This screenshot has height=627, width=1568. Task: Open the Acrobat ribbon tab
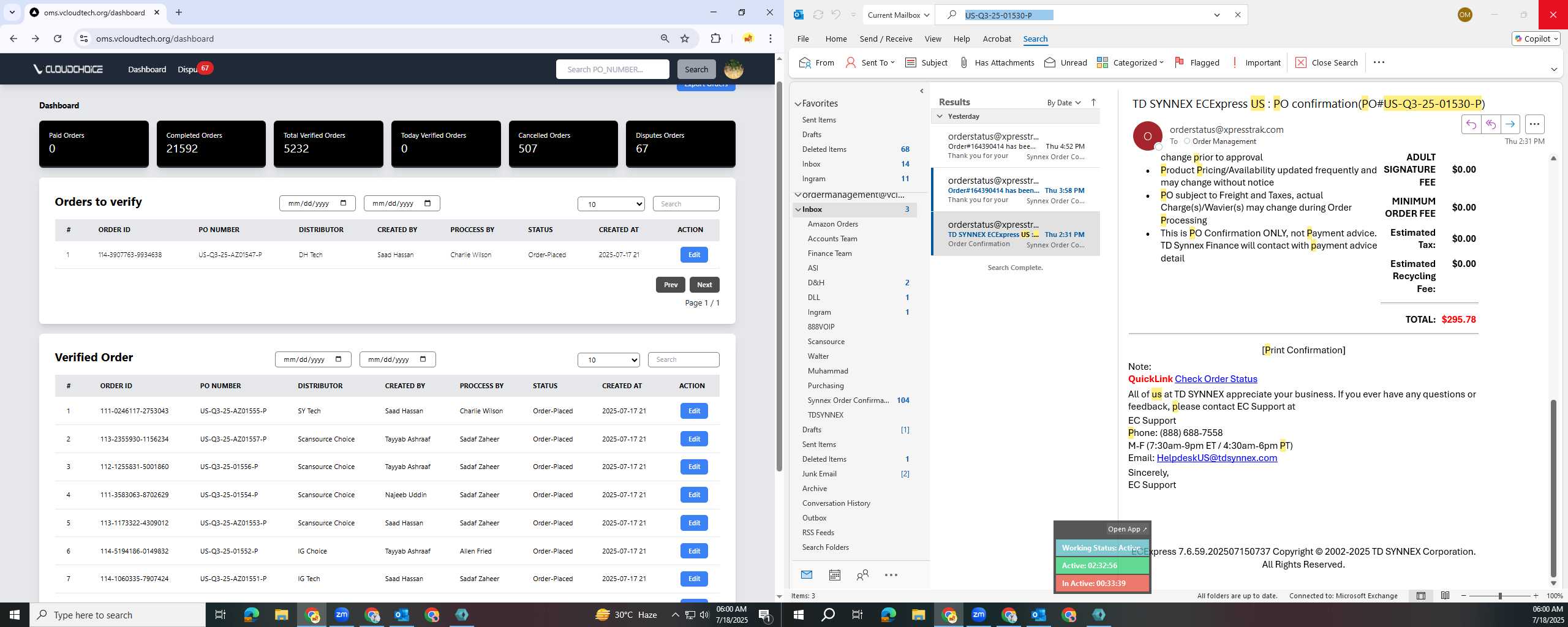click(x=997, y=39)
